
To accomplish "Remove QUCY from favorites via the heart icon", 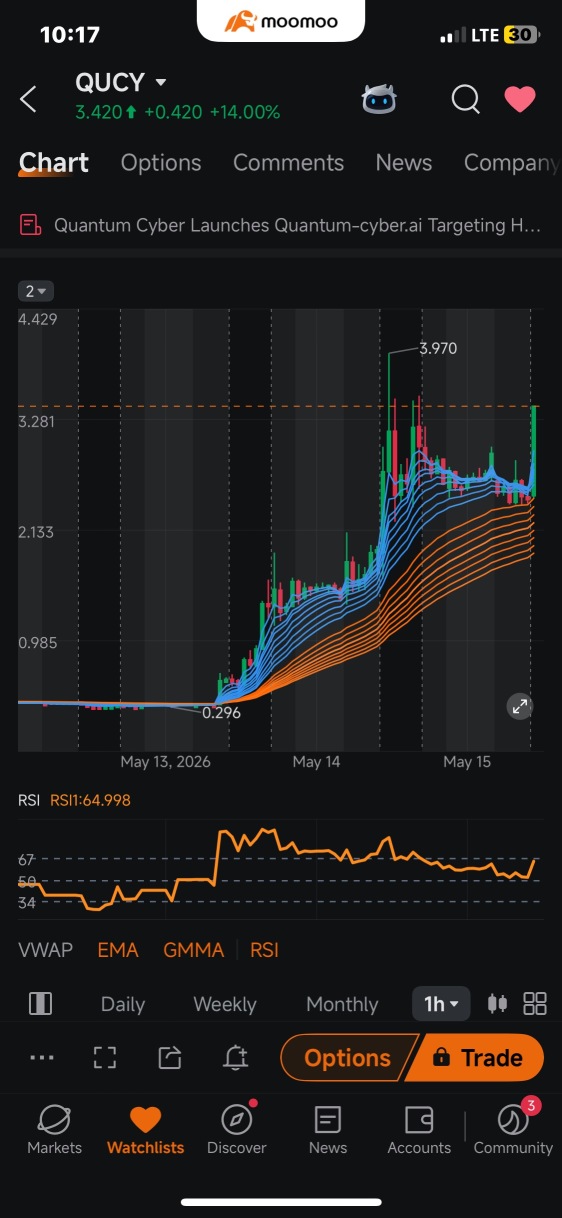I will (x=519, y=99).
